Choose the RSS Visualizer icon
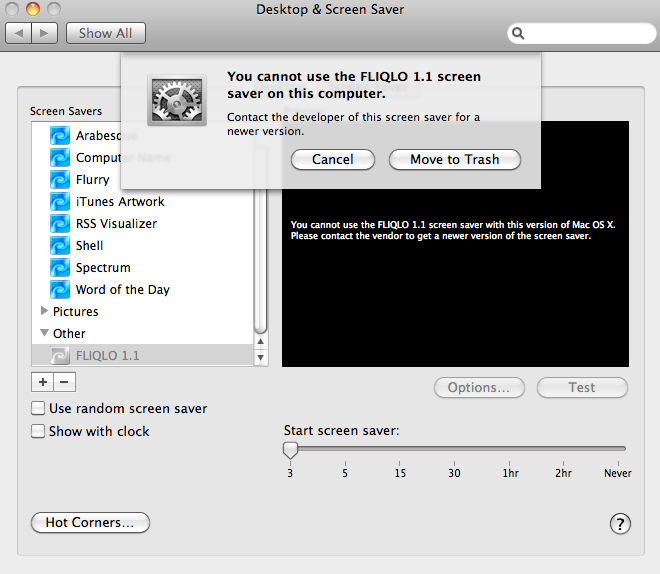The image size is (660, 574). point(60,223)
